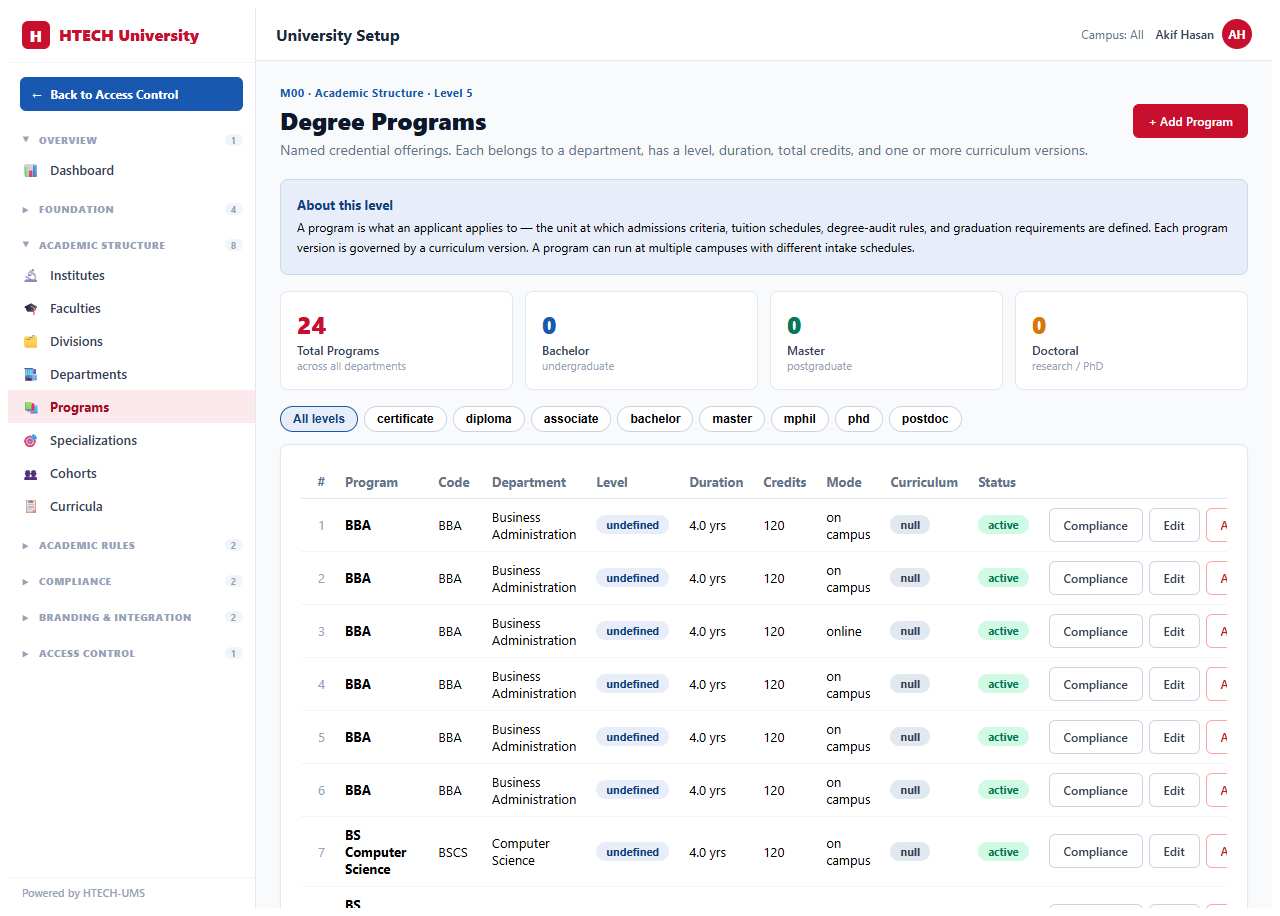Open Compliance for BS Computer Science
Image resolution: width=1280 pixels, height=916 pixels.
pyautogui.click(x=1095, y=852)
